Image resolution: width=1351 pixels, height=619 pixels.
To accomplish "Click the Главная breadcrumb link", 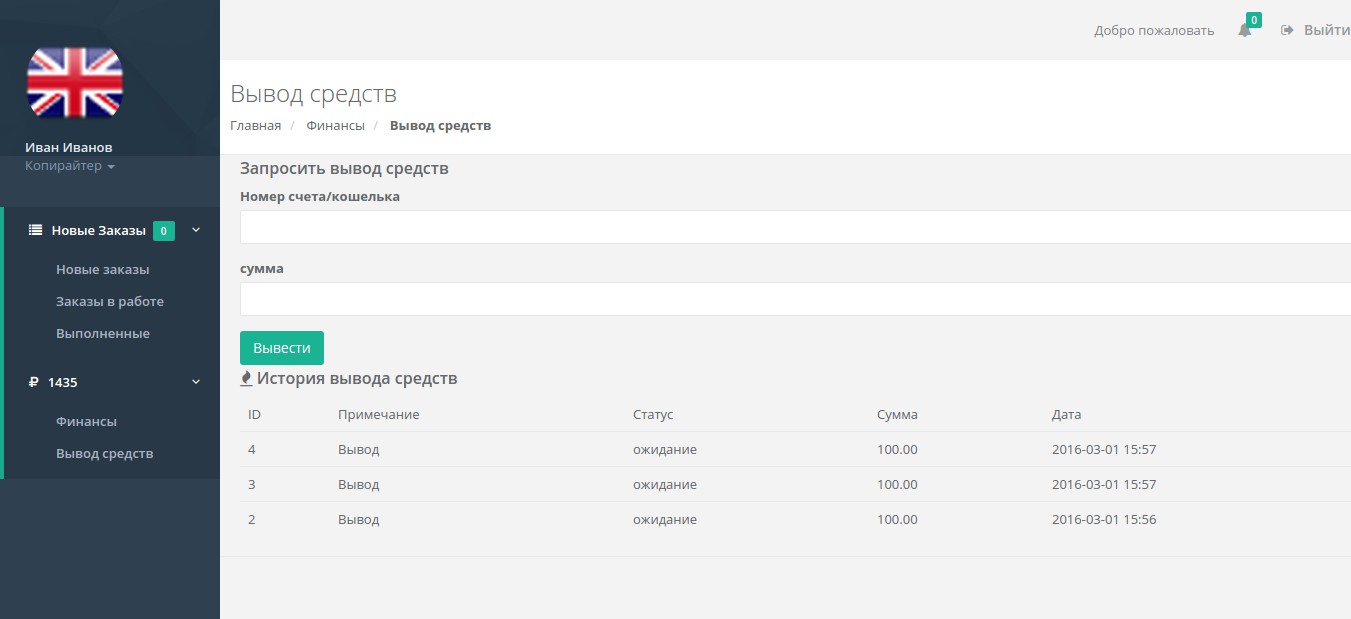I will tap(255, 126).
